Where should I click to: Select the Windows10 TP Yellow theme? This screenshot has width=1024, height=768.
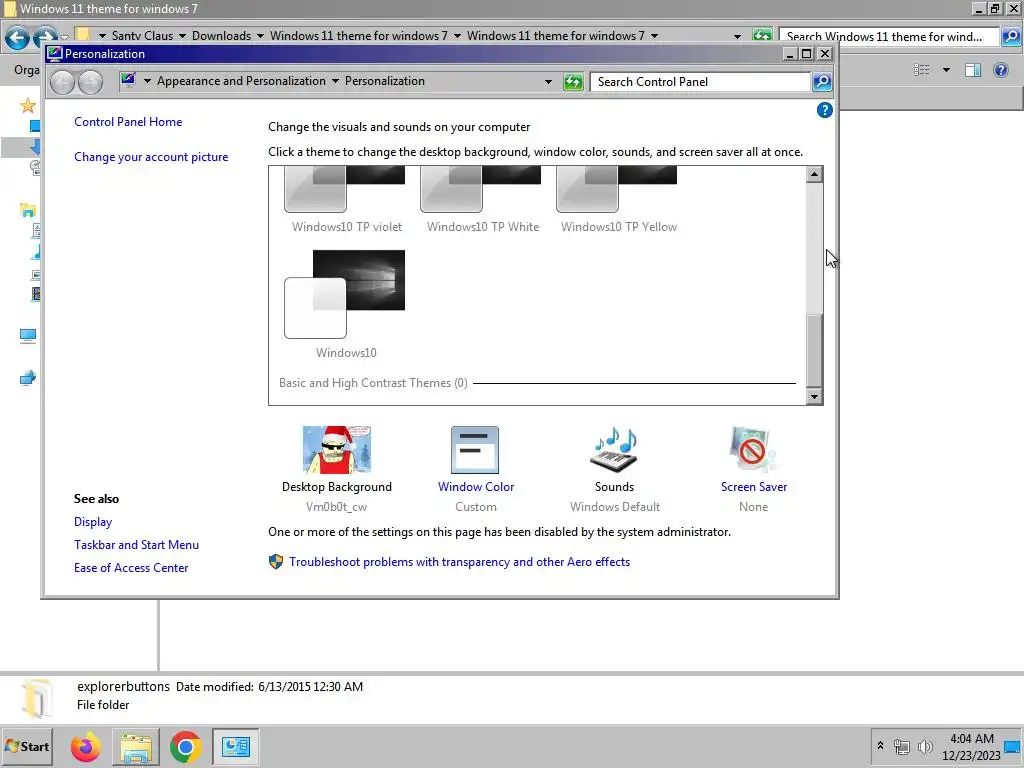coord(618,200)
